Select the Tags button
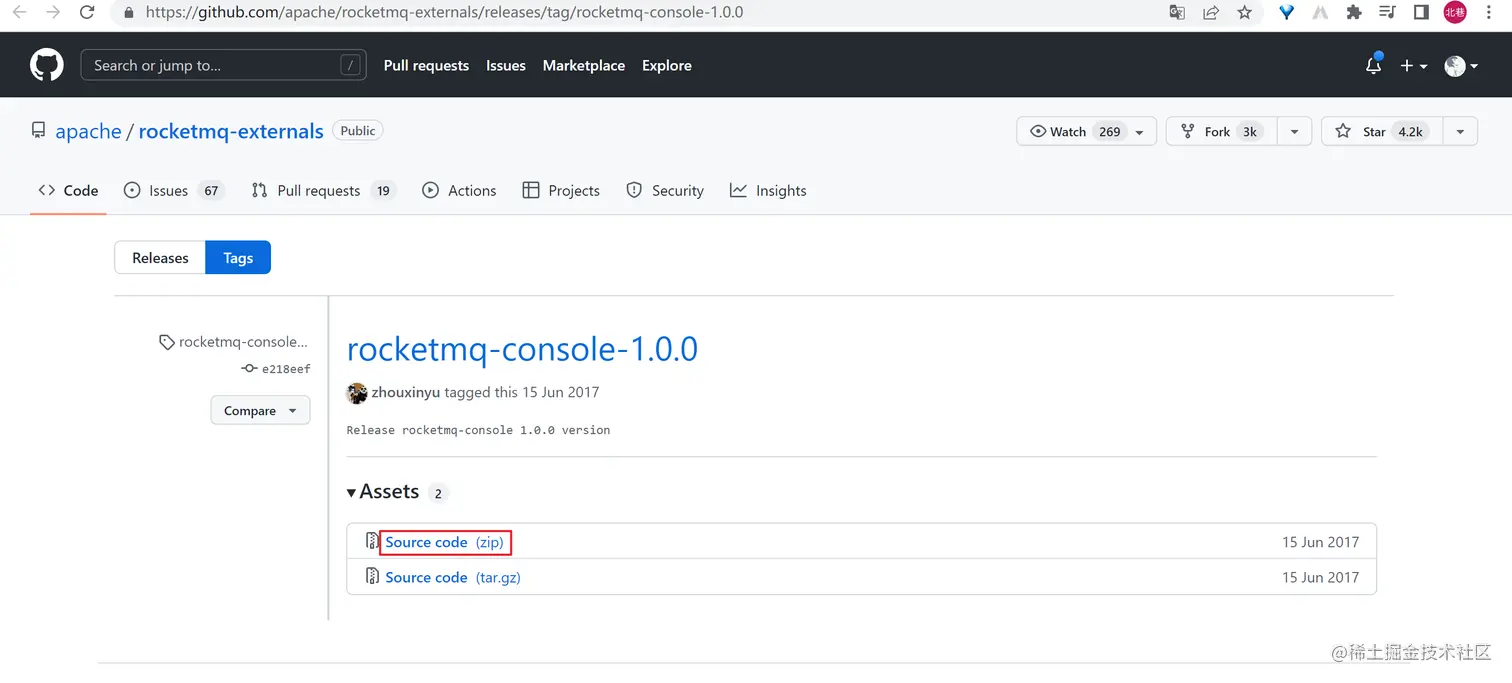This screenshot has height=683, width=1512. [x=238, y=258]
